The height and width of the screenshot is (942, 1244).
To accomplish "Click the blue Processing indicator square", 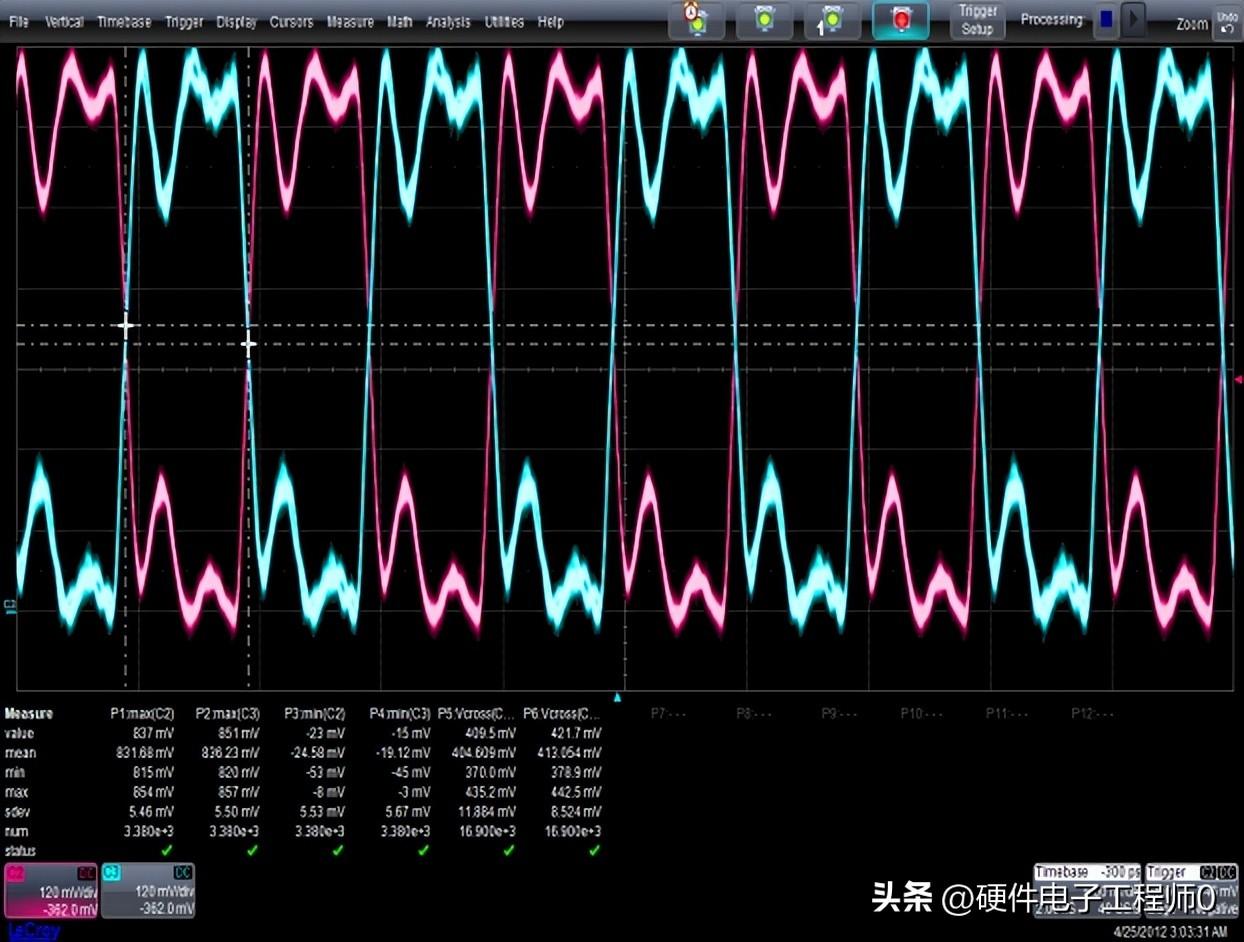I will (x=1106, y=20).
